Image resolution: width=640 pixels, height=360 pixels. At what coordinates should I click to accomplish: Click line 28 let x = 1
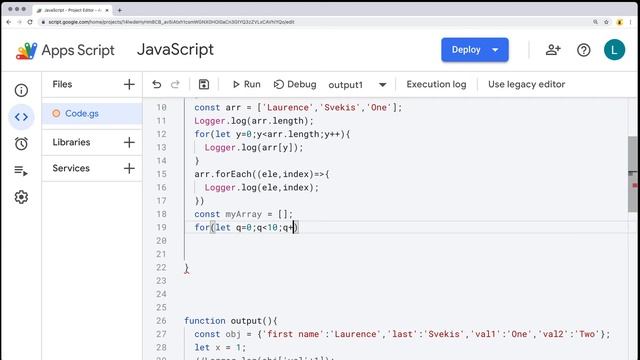(220, 348)
